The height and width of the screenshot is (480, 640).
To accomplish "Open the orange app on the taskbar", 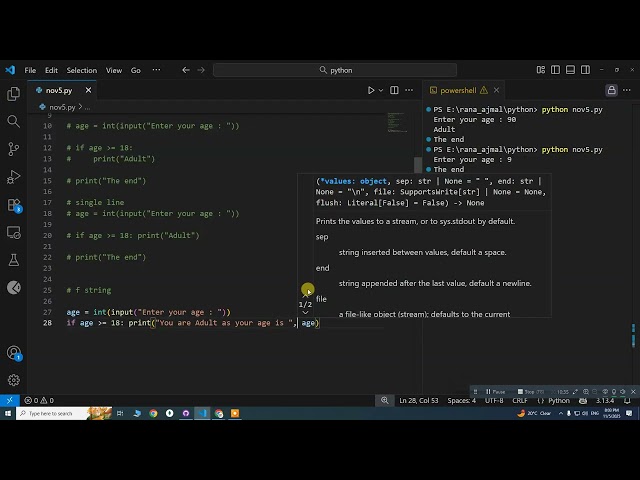I will click(235, 413).
